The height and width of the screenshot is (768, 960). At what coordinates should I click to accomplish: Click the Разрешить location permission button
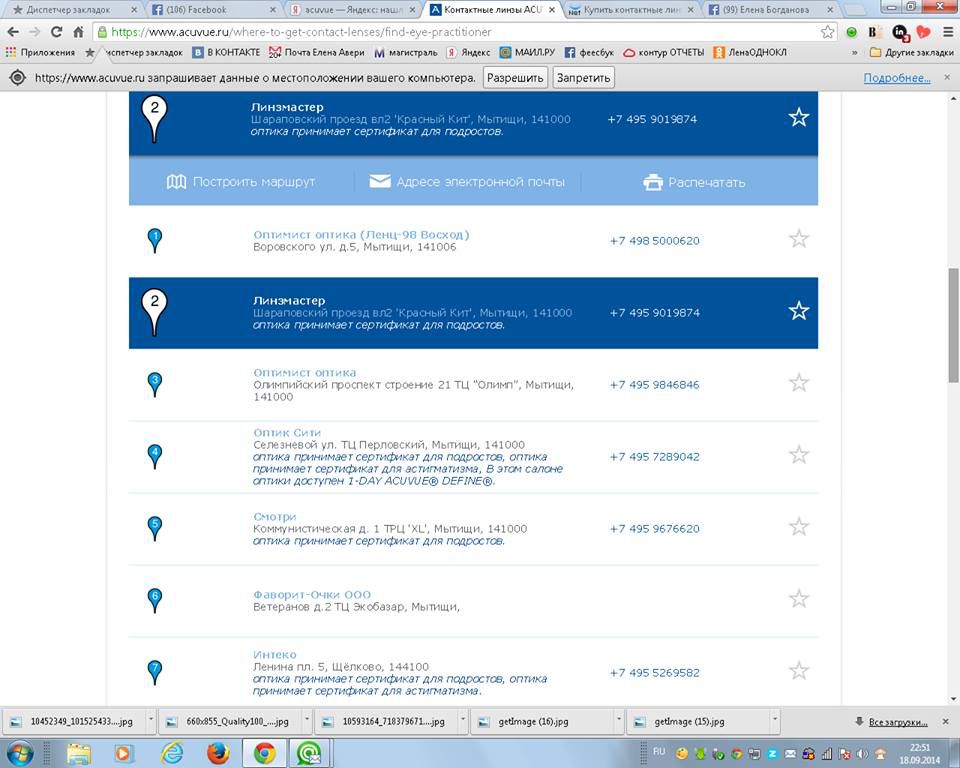click(x=515, y=78)
